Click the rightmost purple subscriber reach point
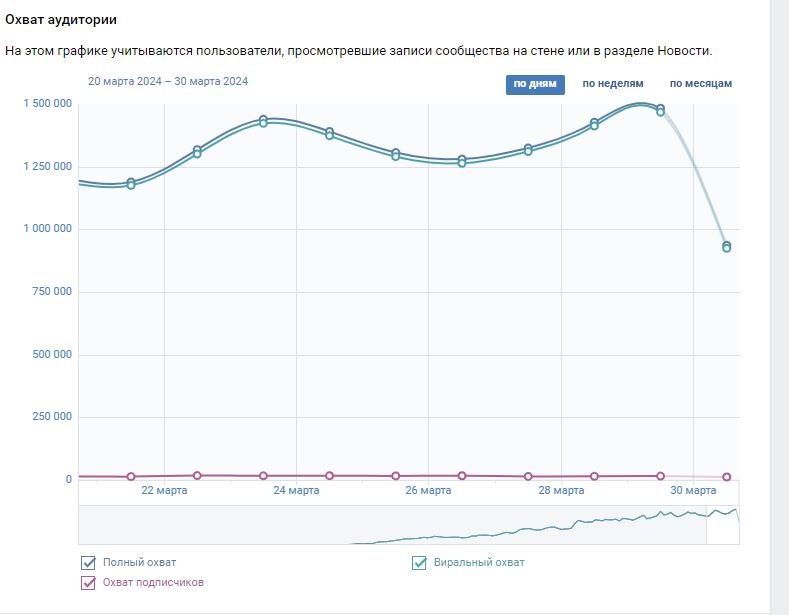The image size is (789, 615). (727, 477)
